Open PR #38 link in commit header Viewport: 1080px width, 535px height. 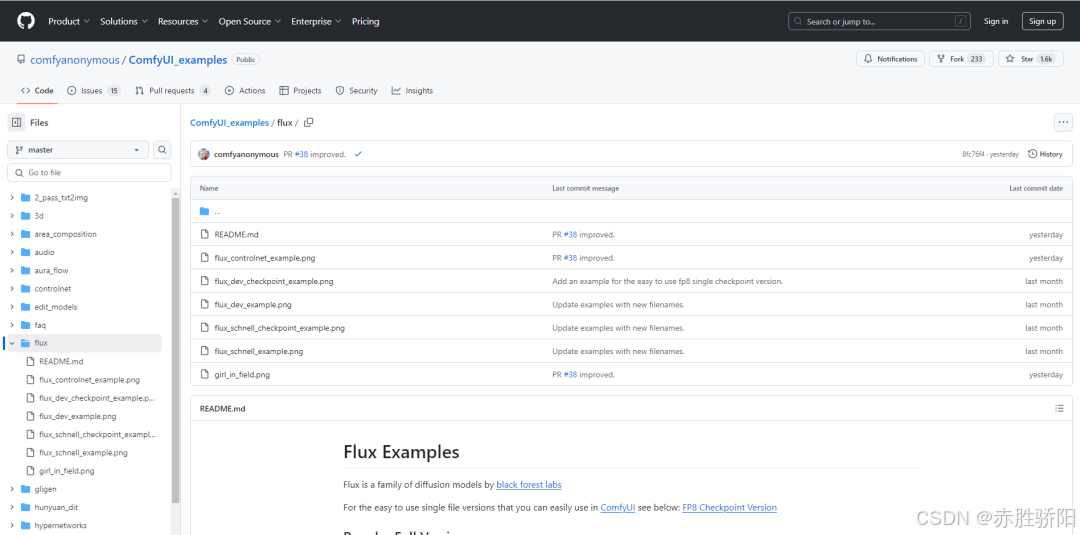[x=301, y=154]
